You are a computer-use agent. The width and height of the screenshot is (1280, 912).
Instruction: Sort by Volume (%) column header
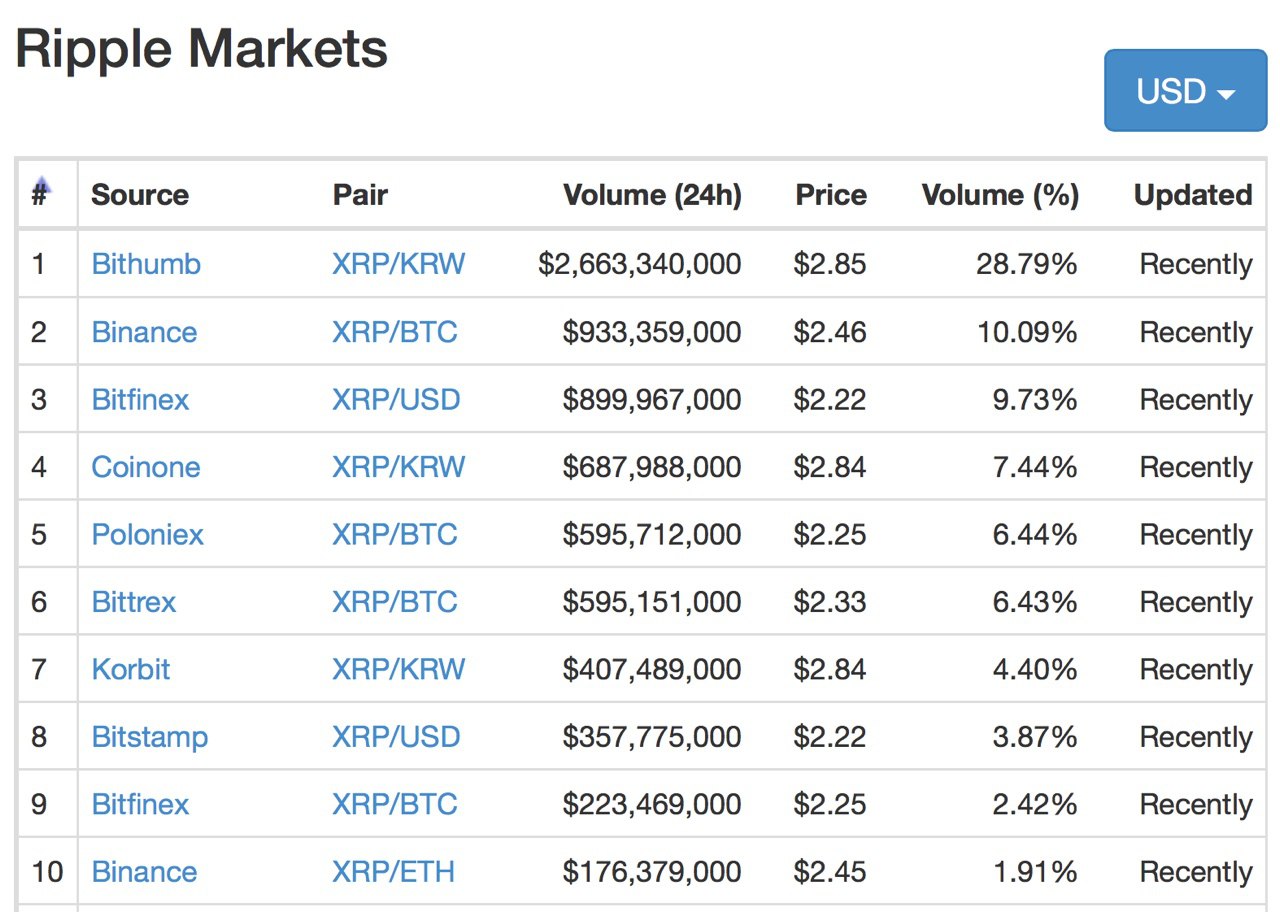[1000, 195]
